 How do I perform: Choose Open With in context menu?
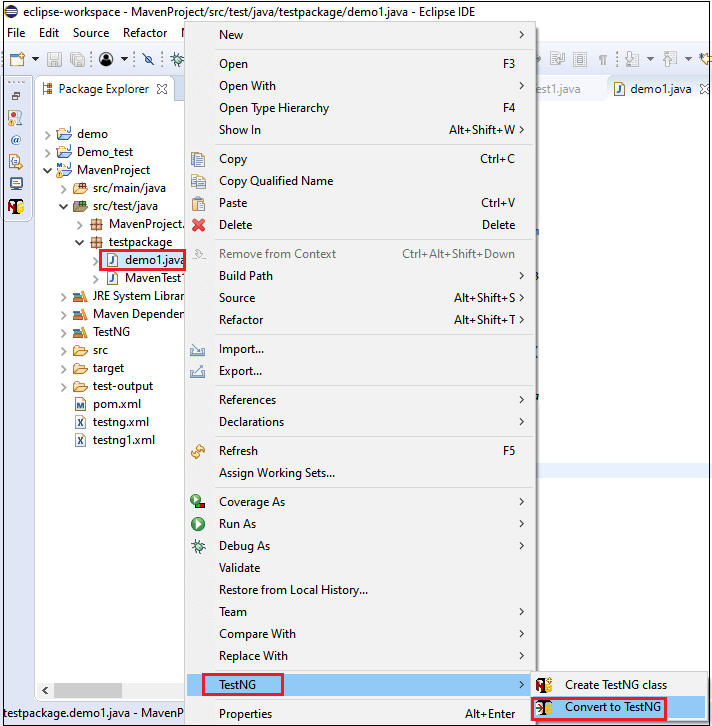click(359, 86)
